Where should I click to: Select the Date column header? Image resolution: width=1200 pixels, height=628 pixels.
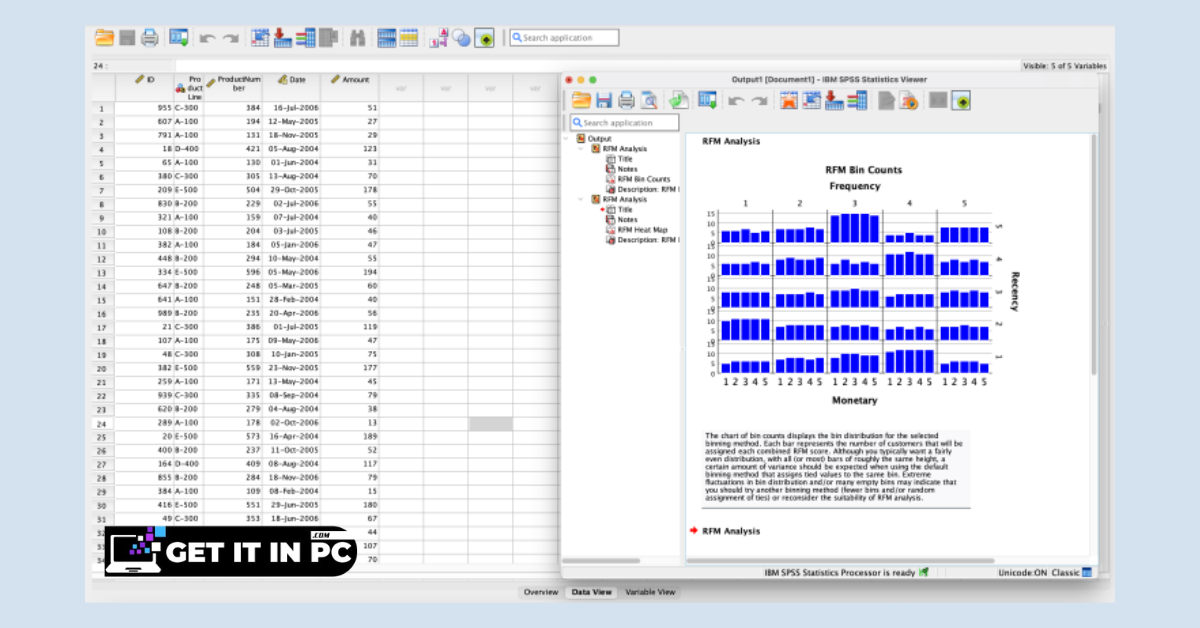[x=292, y=87]
